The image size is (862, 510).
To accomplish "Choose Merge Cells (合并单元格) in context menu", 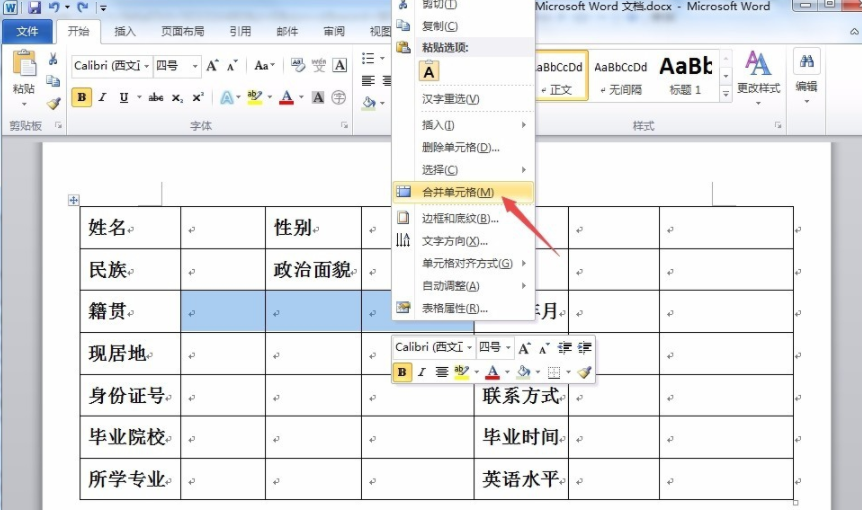I will 462,192.
